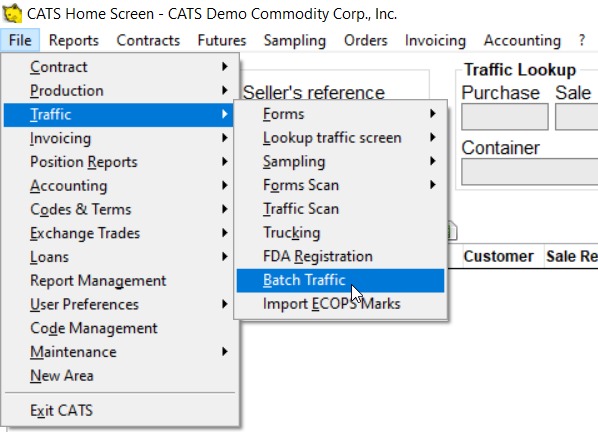Choose Traffic Scan from Traffic submenu

(341, 209)
